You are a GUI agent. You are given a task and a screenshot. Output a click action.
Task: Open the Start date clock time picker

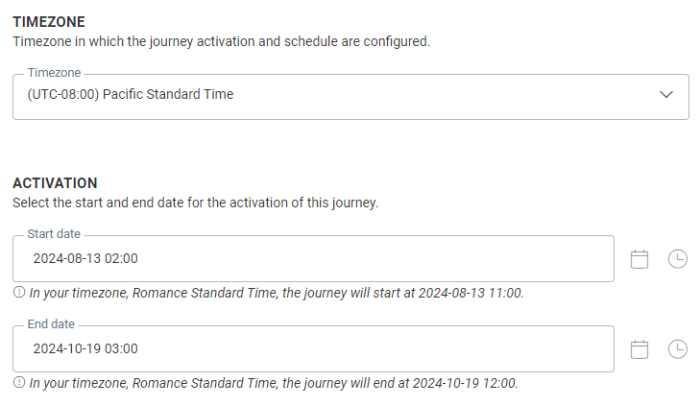tap(678, 259)
